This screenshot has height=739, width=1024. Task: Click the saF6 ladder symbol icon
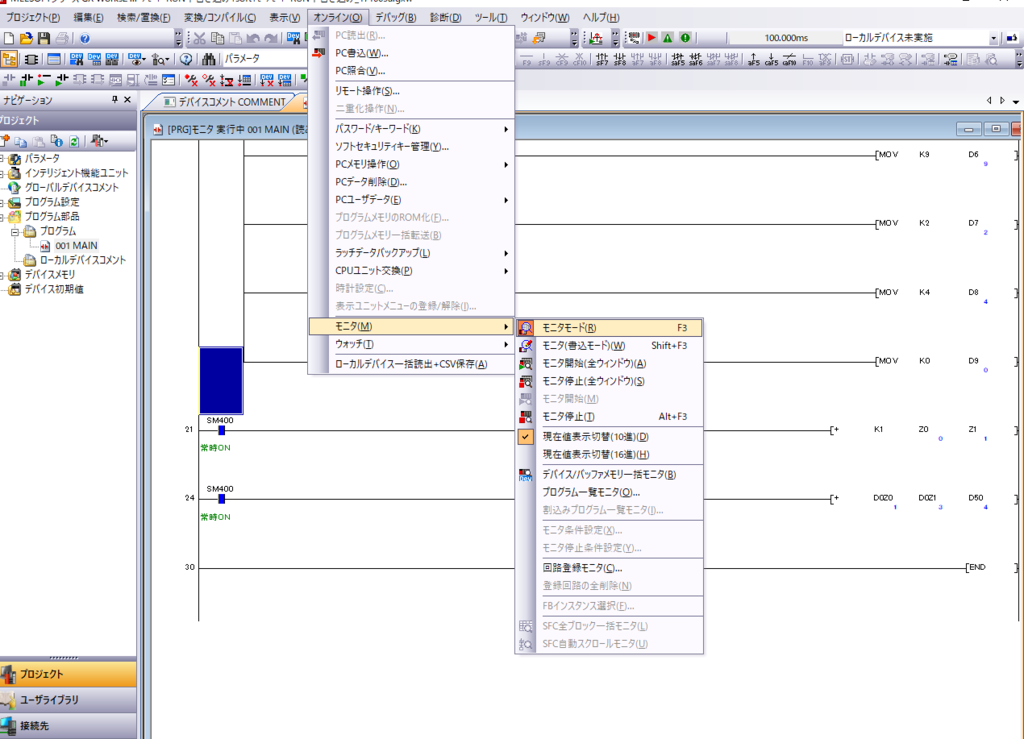(x=696, y=60)
